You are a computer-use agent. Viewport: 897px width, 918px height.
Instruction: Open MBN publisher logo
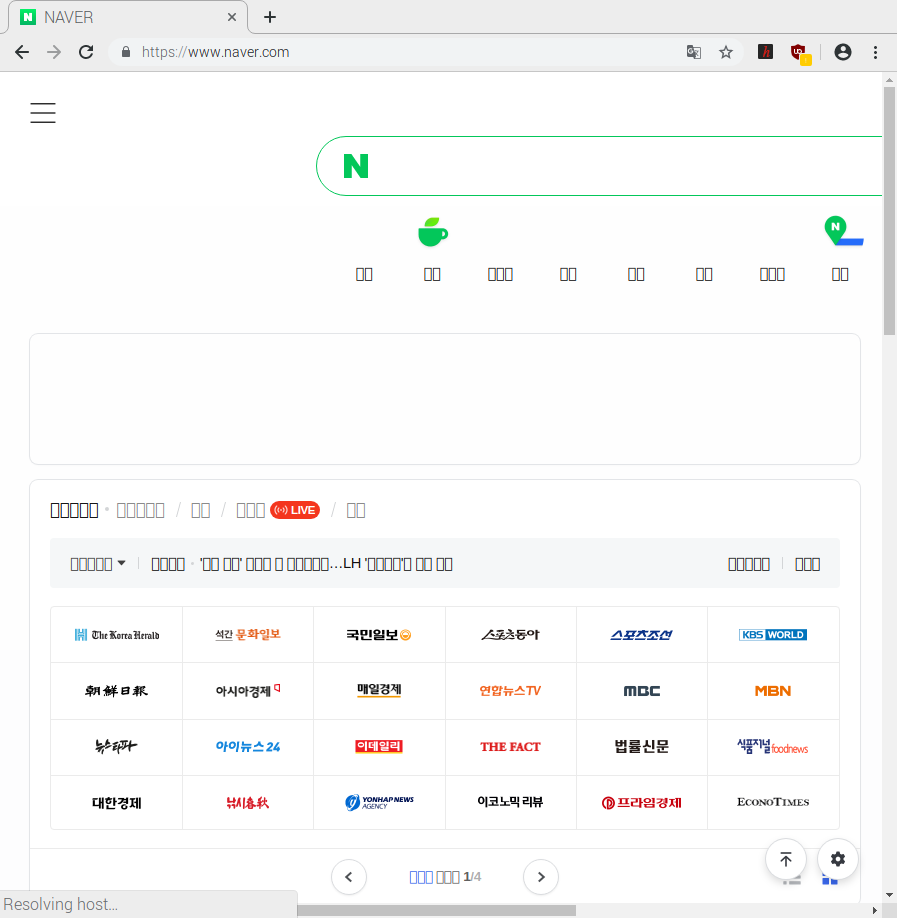point(773,691)
